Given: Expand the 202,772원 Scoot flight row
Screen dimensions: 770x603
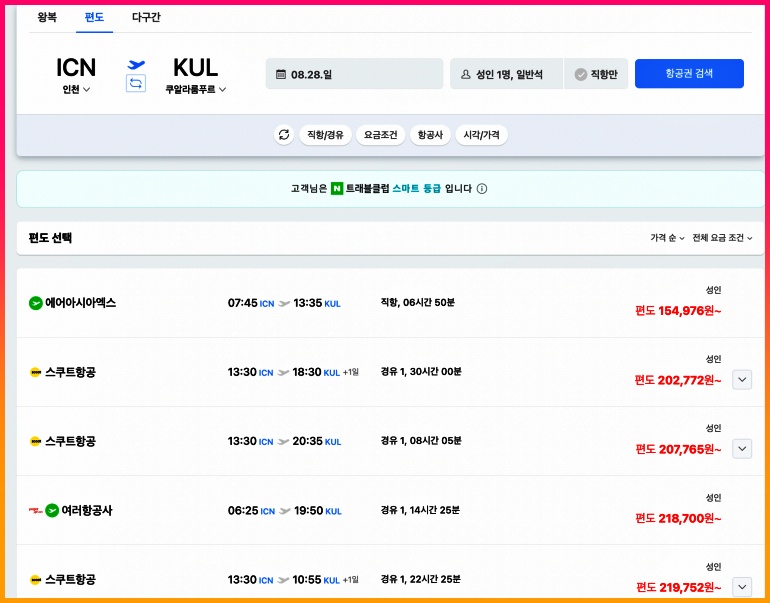Looking at the screenshot, I should (742, 380).
